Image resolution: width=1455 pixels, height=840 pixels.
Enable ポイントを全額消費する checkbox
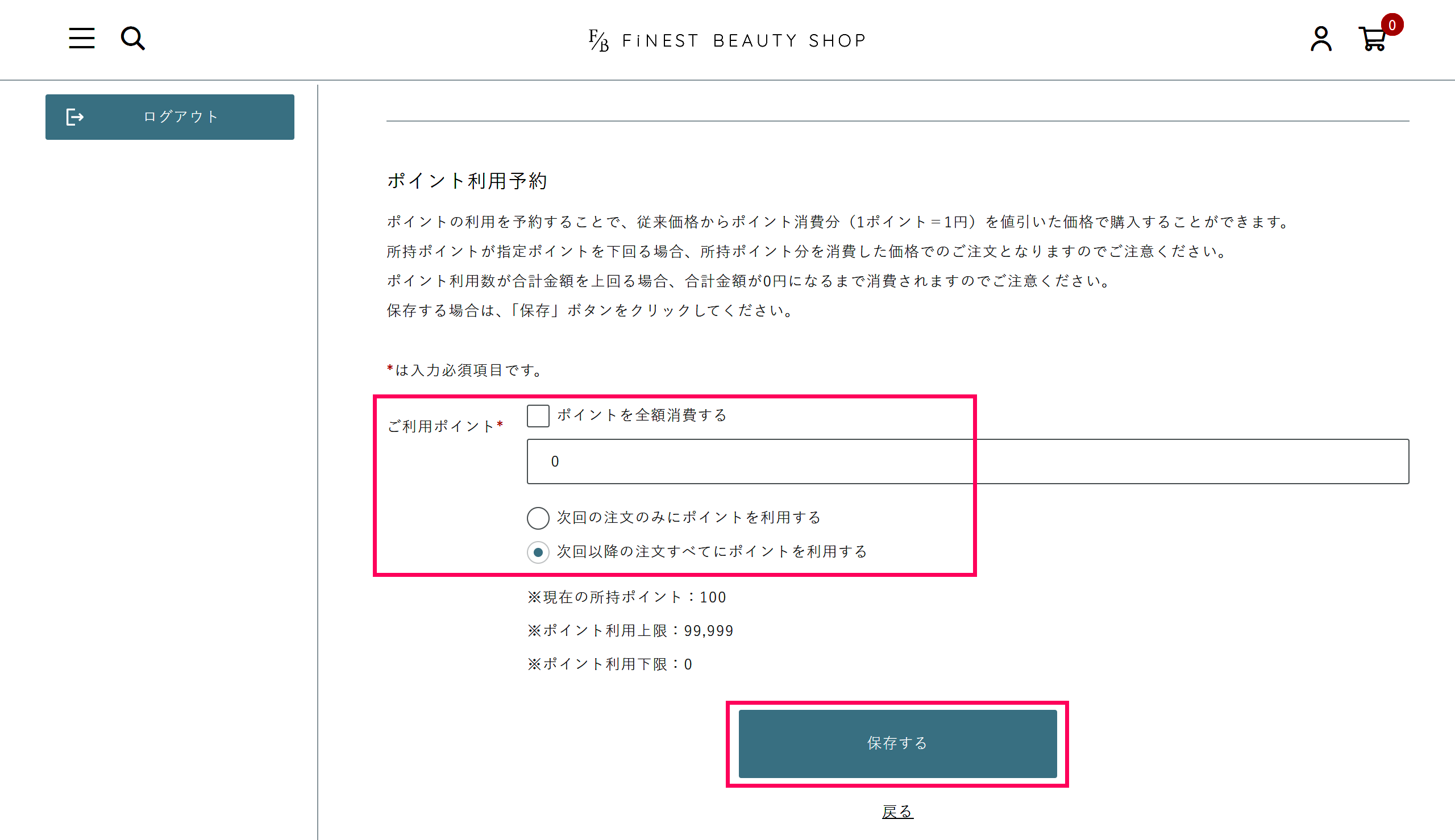click(x=537, y=415)
